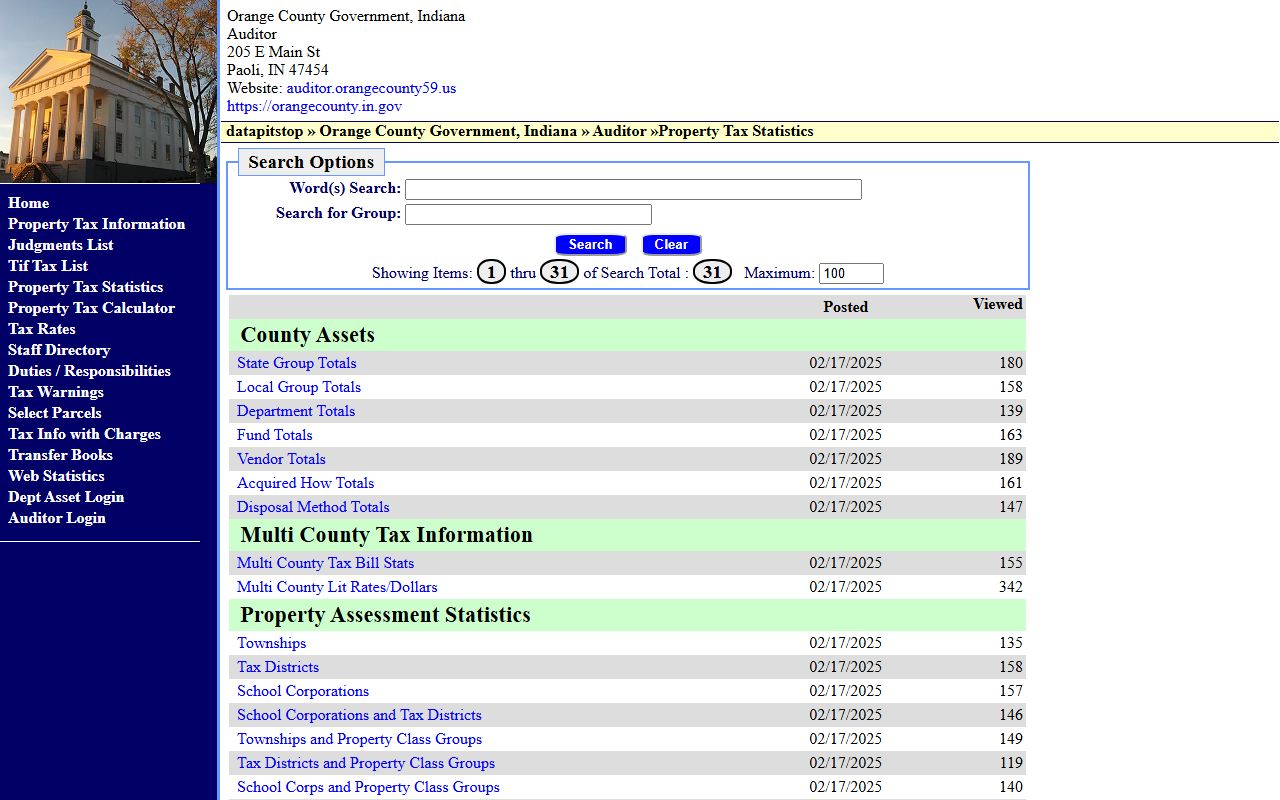This screenshot has width=1280, height=800.
Task: Click the search total count 31
Action: click(x=712, y=272)
